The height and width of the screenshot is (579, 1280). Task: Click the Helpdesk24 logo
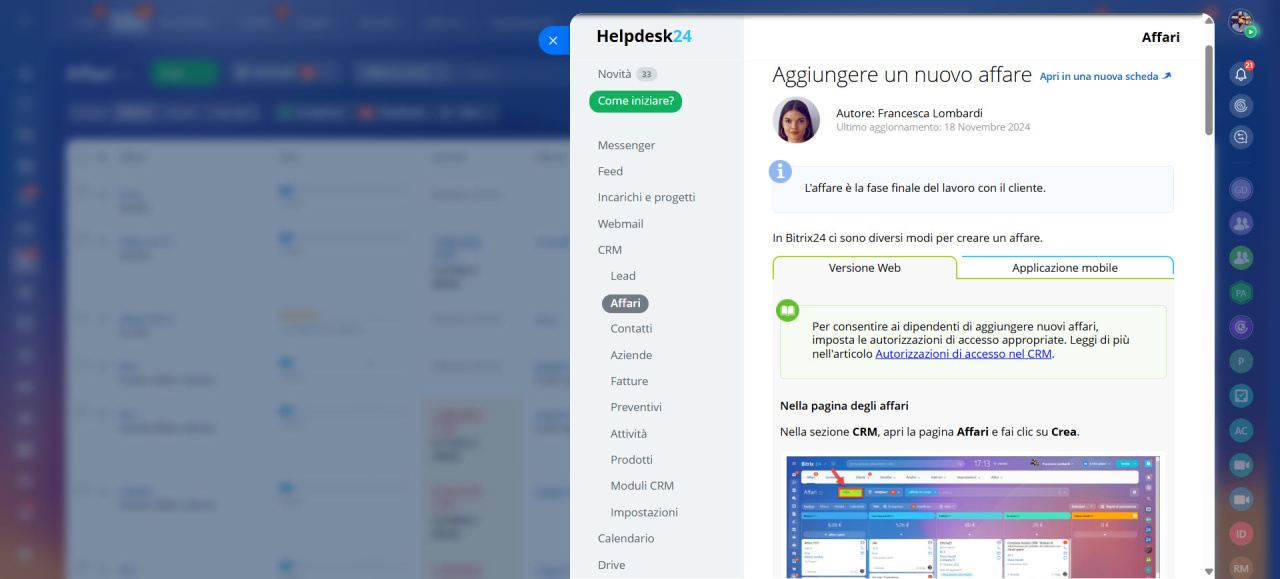point(644,36)
